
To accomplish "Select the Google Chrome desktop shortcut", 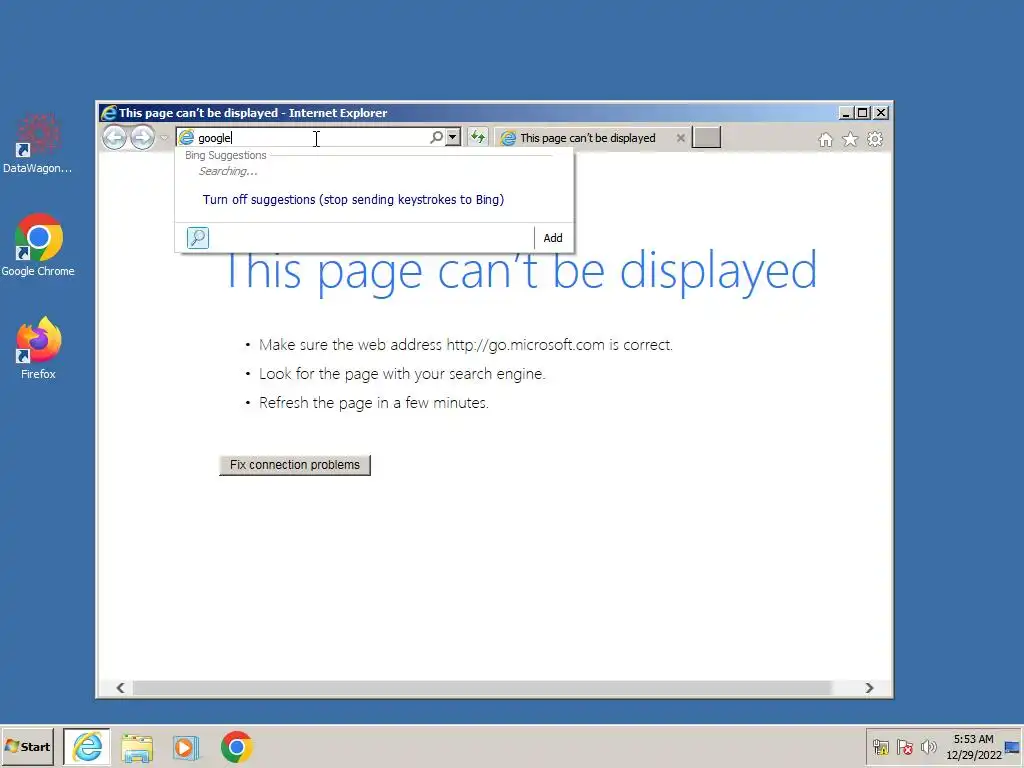I will (38, 246).
